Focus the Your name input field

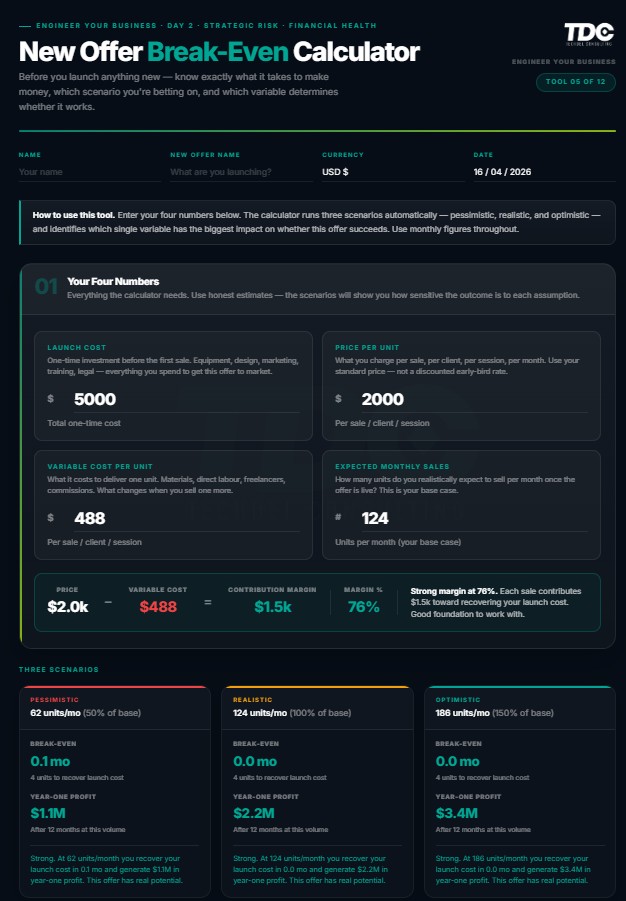(89, 172)
